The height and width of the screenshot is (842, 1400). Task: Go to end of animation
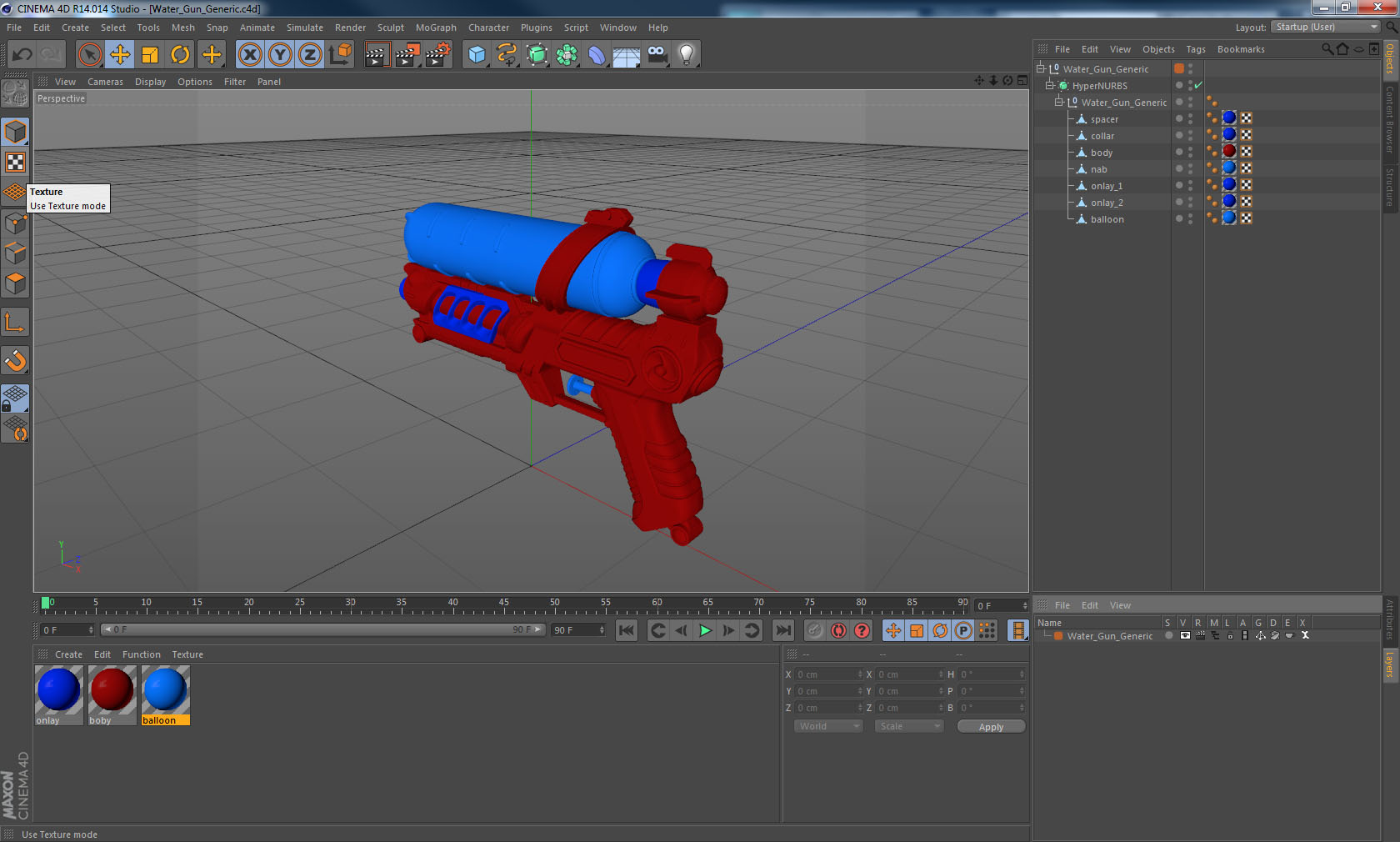782,630
